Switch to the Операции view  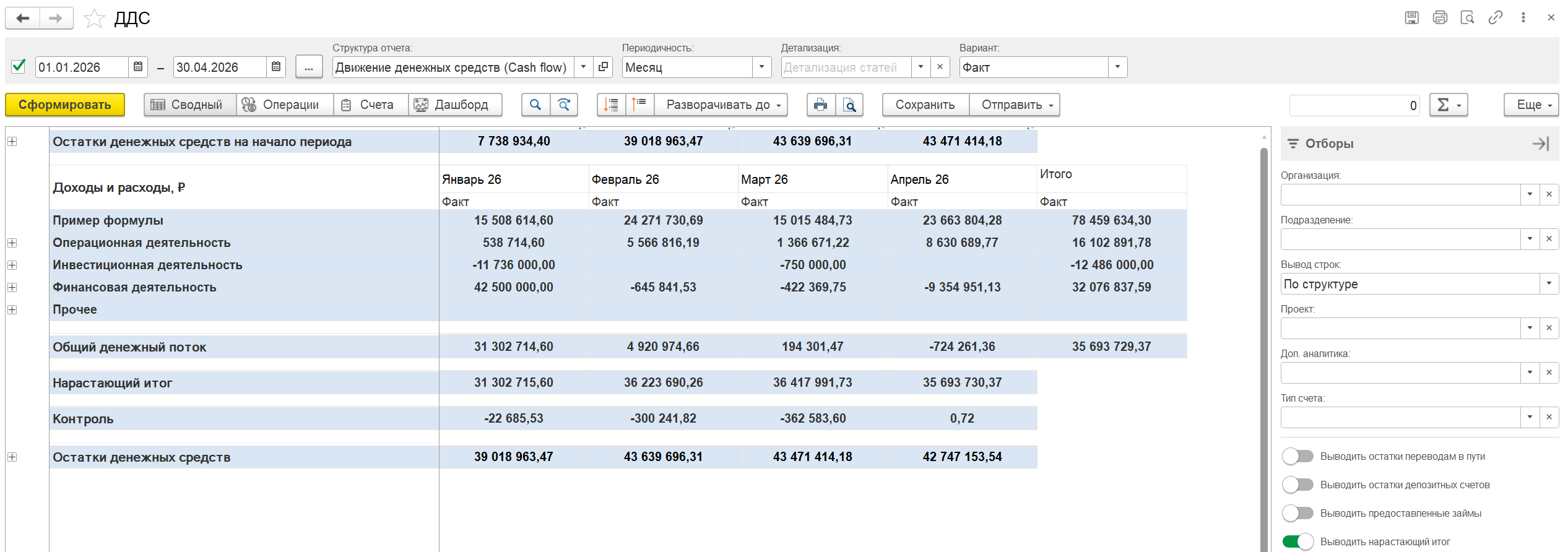285,105
